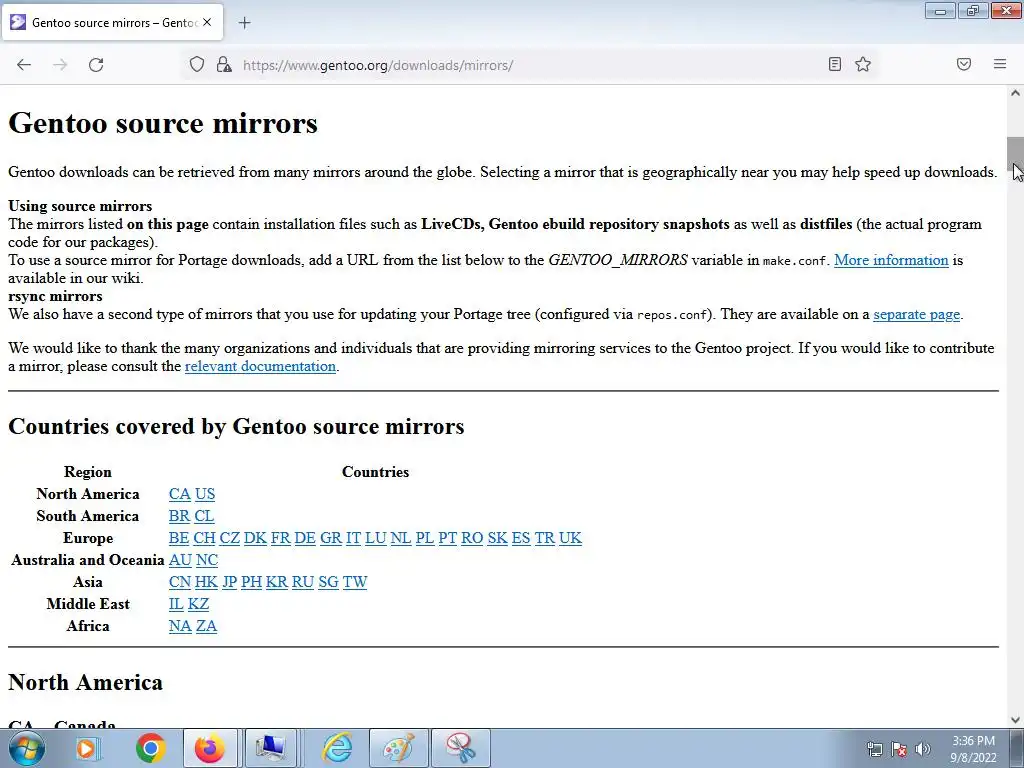The width and height of the screenshot is (1024, 768).
Task: Bookmark this page with the star
Action: pyautogui.click(x=863, y=64)
